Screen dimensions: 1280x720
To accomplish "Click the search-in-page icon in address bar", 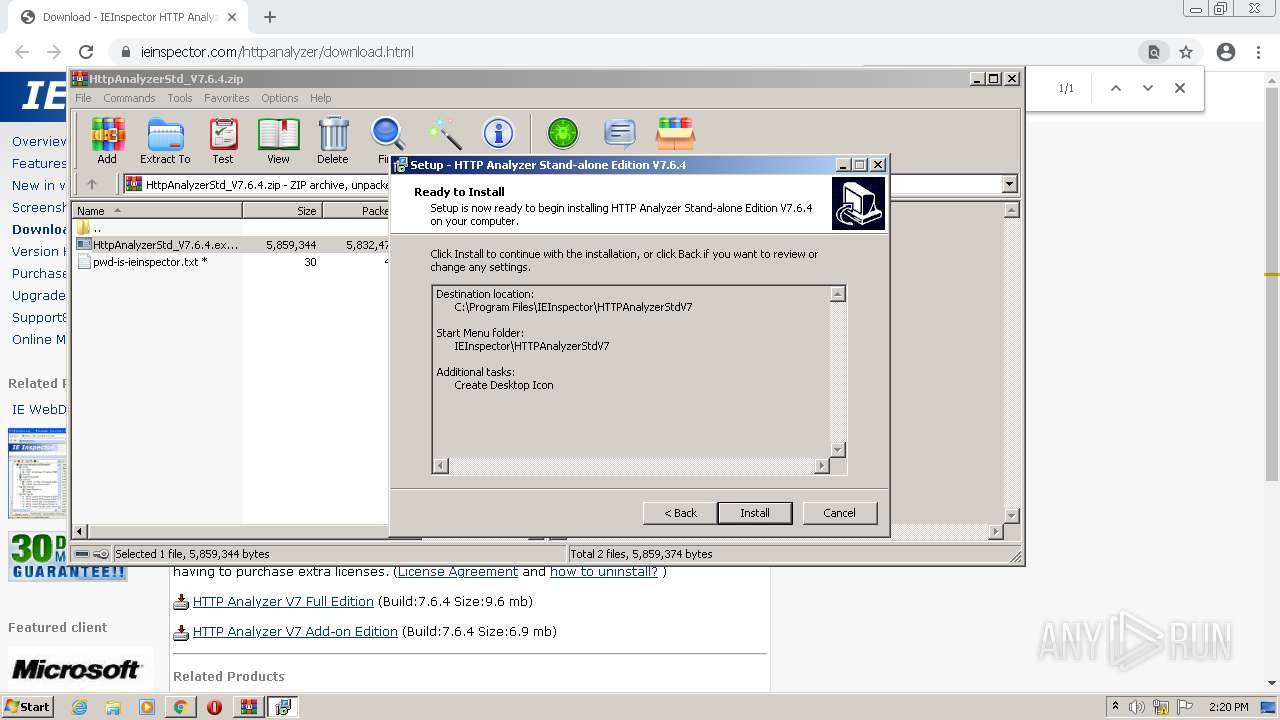I will pos(1154,52).
